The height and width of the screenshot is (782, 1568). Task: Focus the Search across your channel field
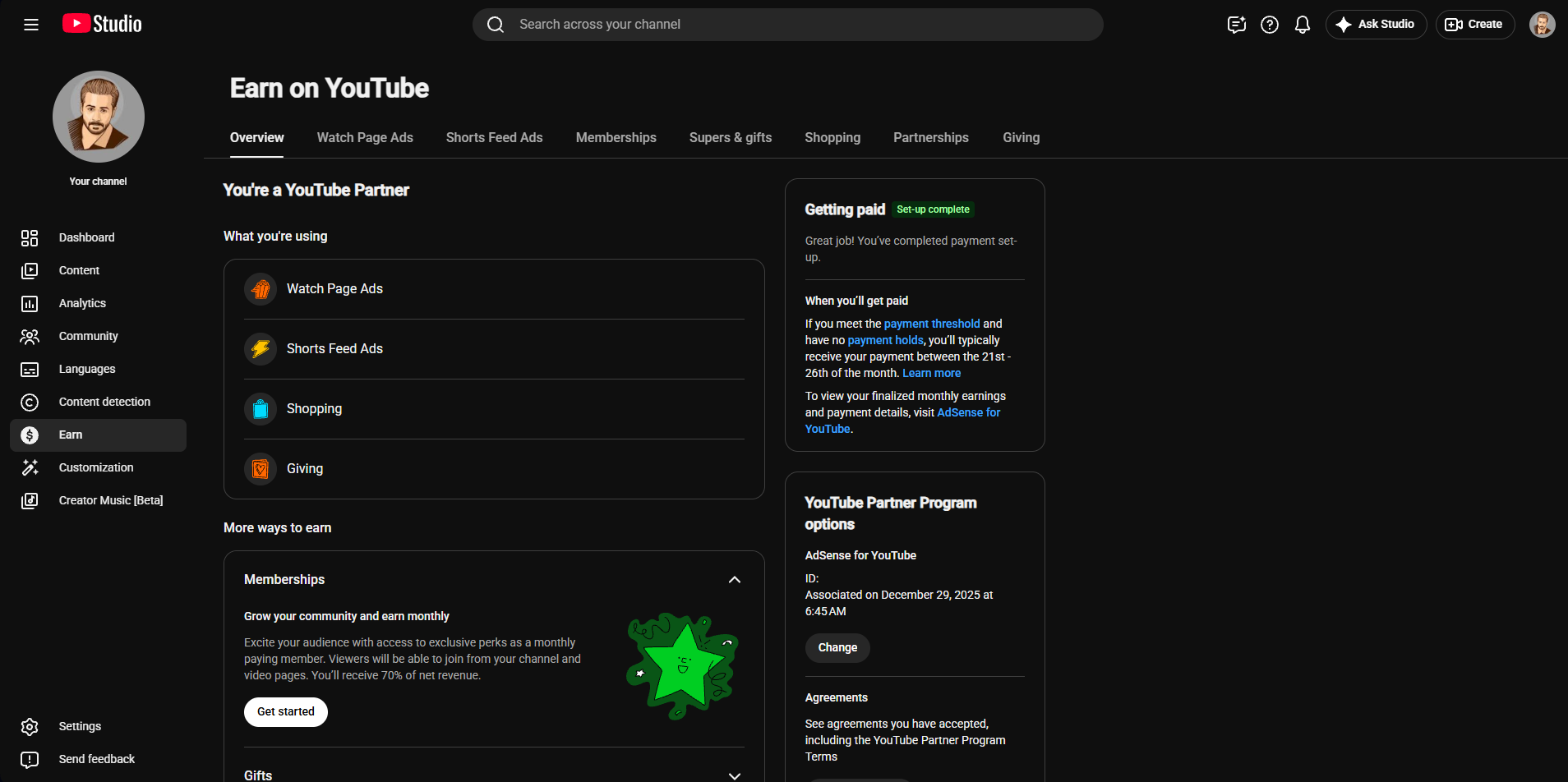point(787,25)
